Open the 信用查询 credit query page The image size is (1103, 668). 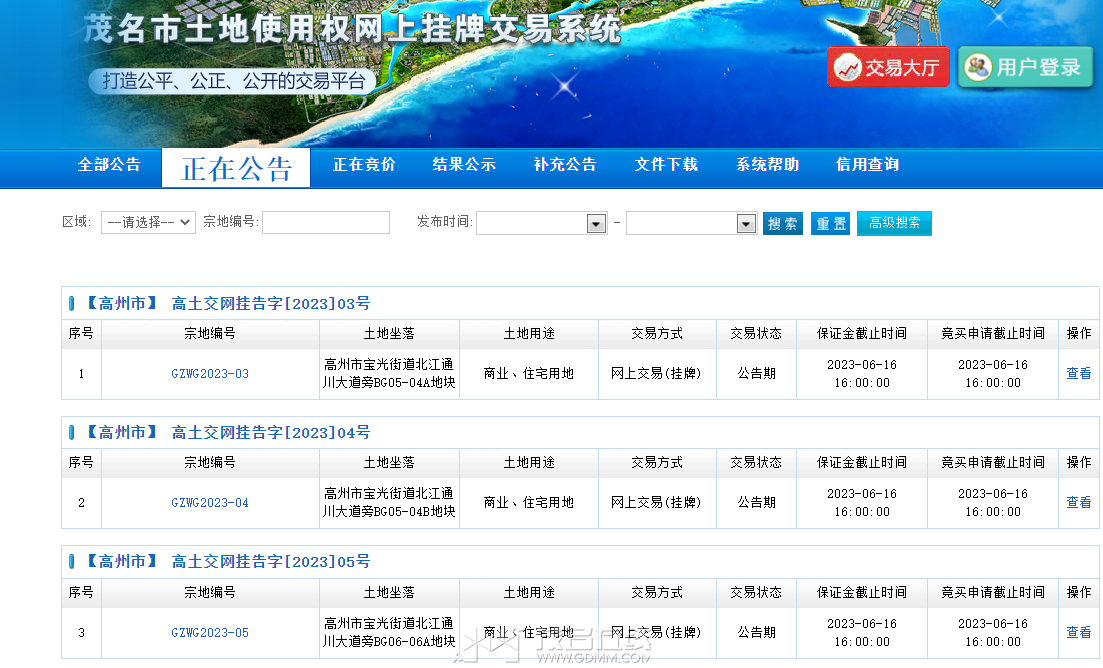tap(867, 165)
